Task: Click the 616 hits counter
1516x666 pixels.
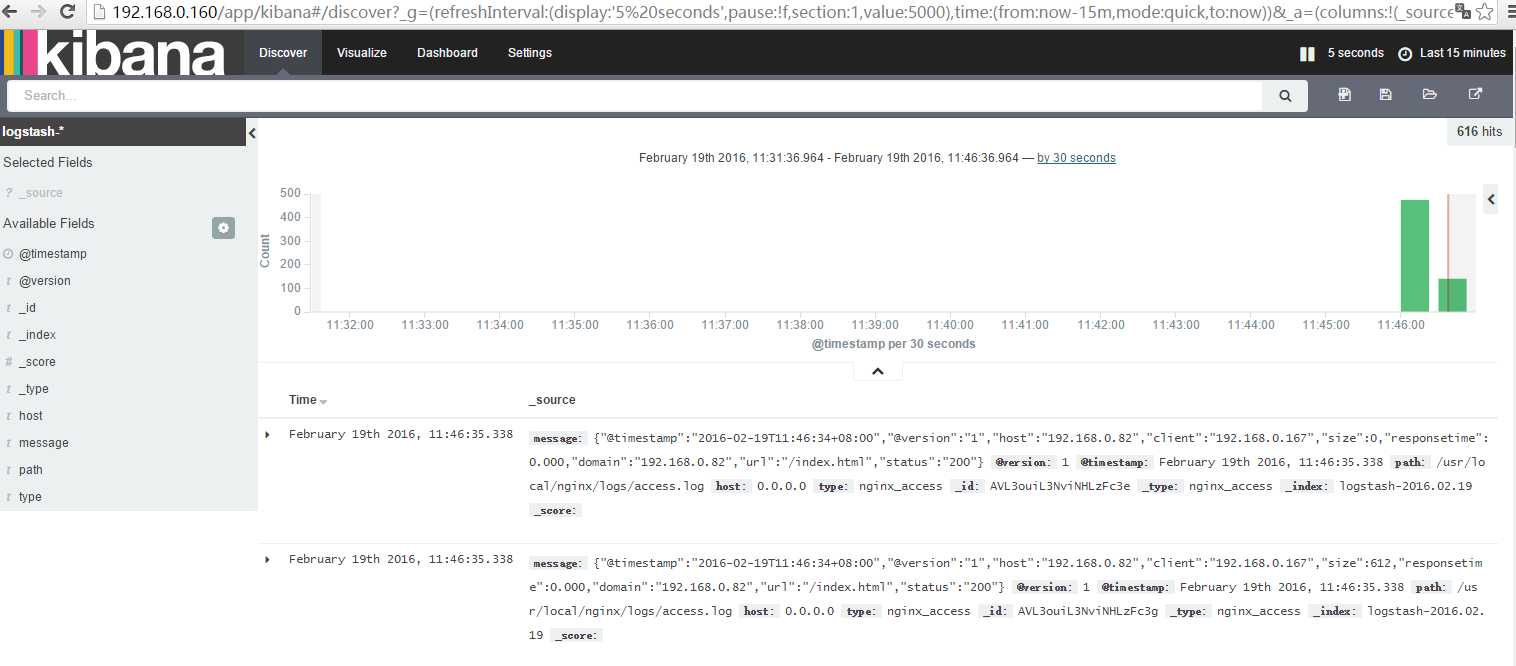Action: point(1479,132)
